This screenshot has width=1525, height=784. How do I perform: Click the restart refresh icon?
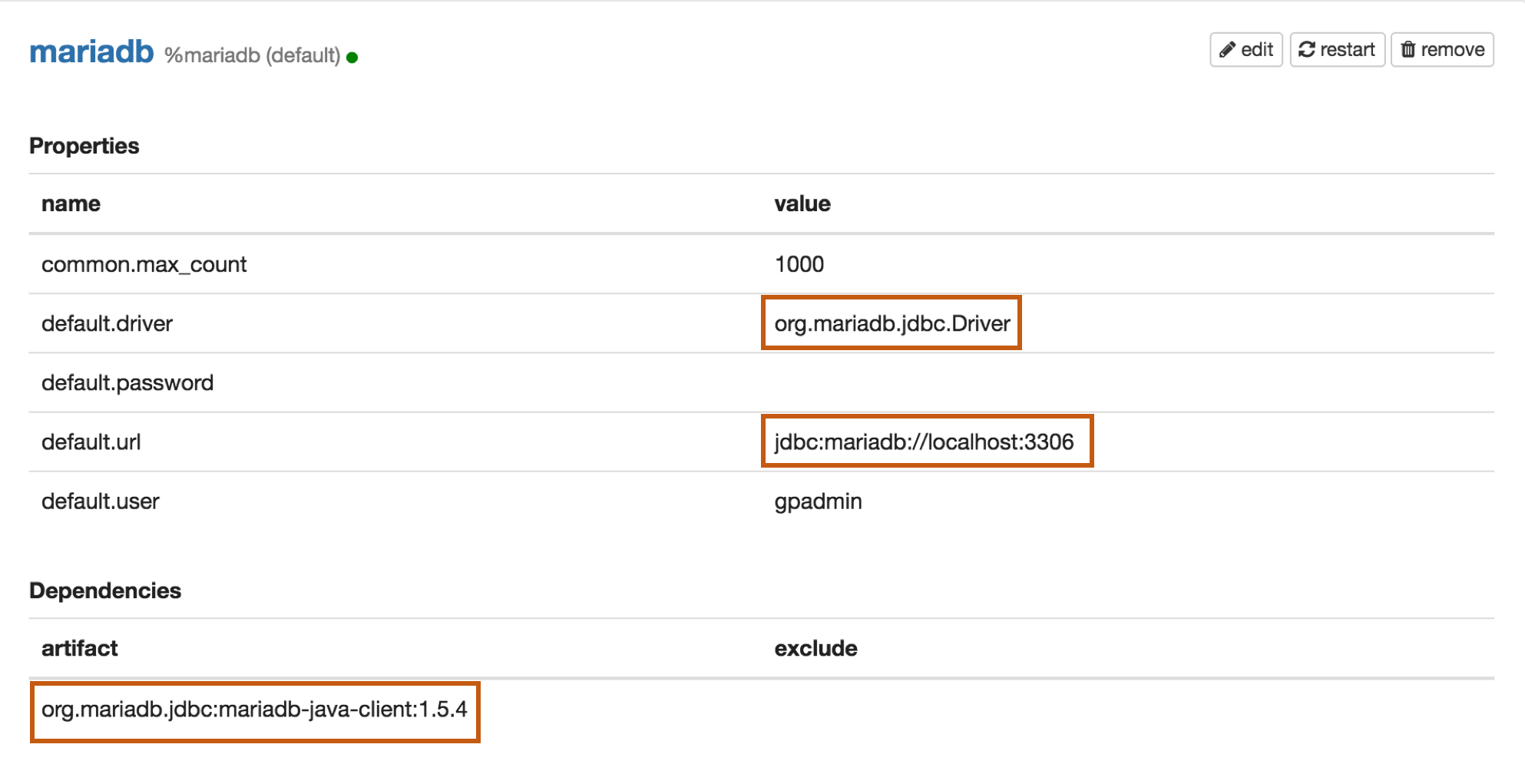[1307, 50]
